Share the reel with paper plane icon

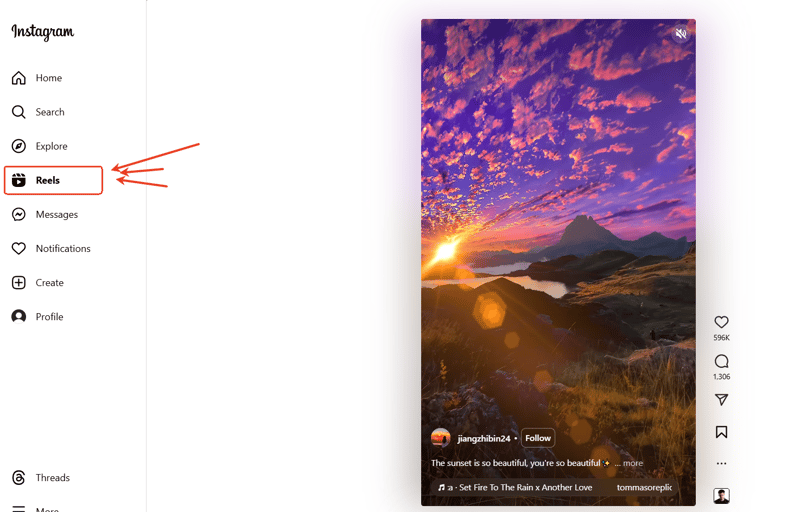[x=721, y=399]
